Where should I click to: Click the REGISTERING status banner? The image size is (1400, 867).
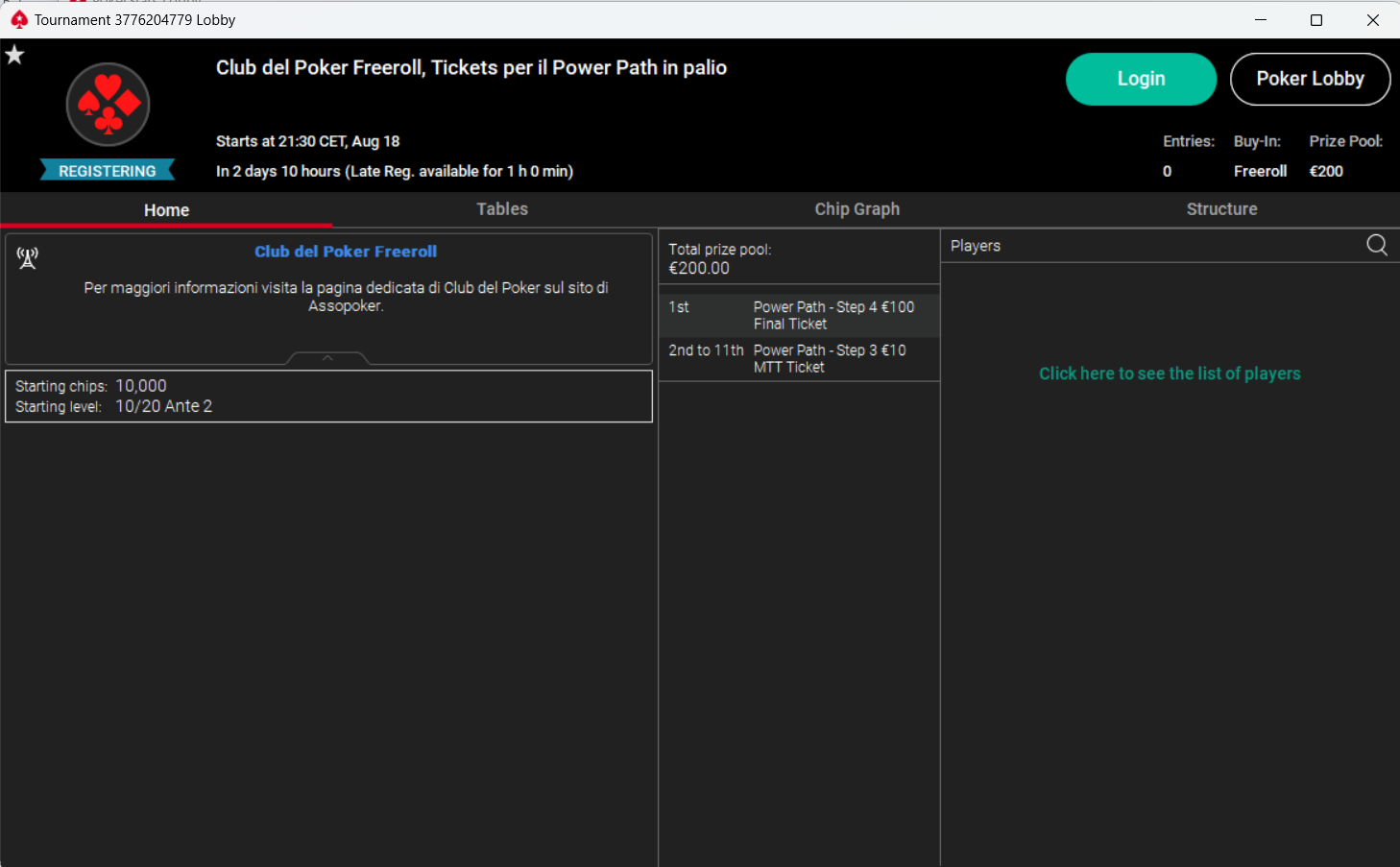pyautogui.click(x=108, y=170)
